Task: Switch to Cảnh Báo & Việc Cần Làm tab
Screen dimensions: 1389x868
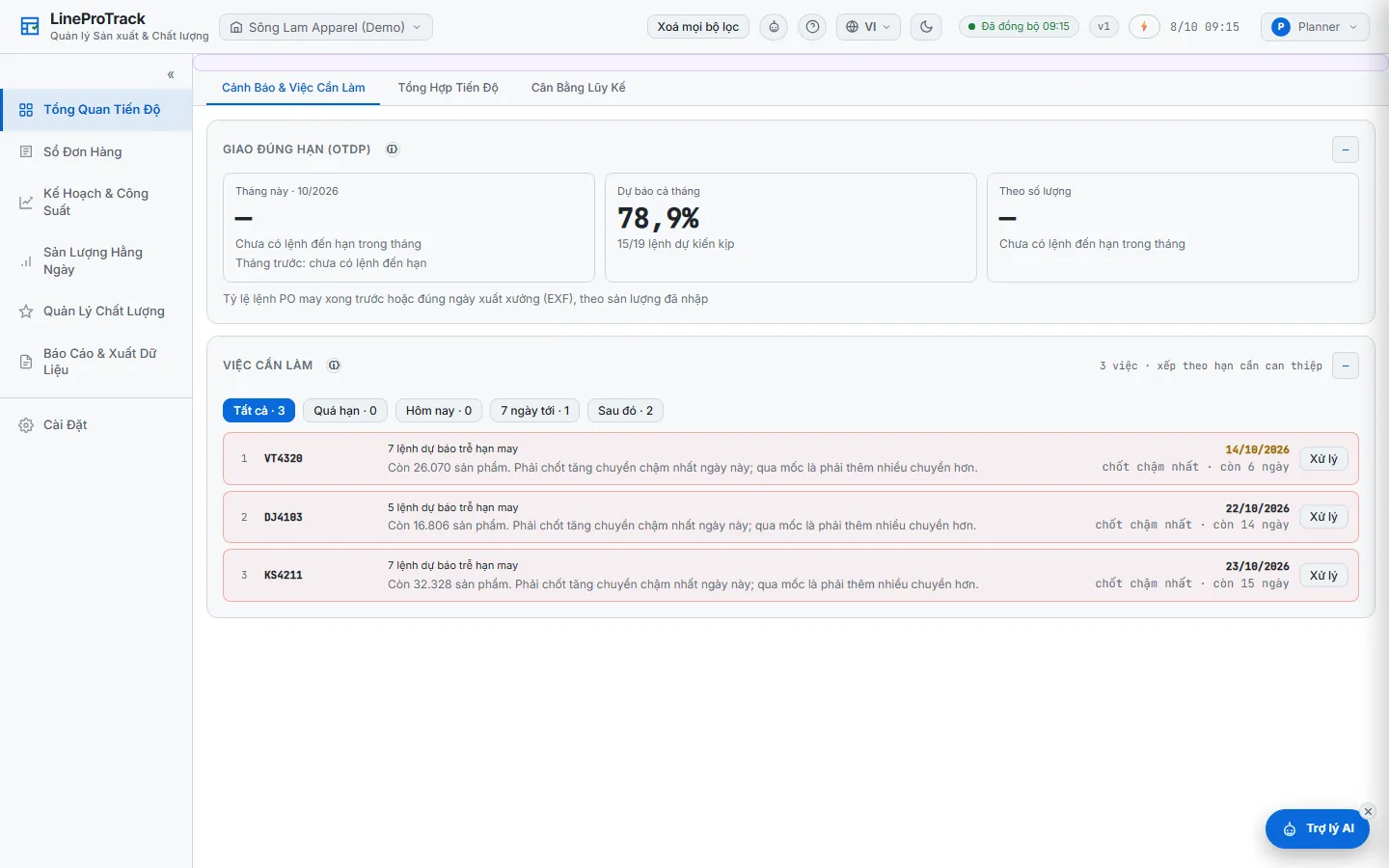Action: 293,88
